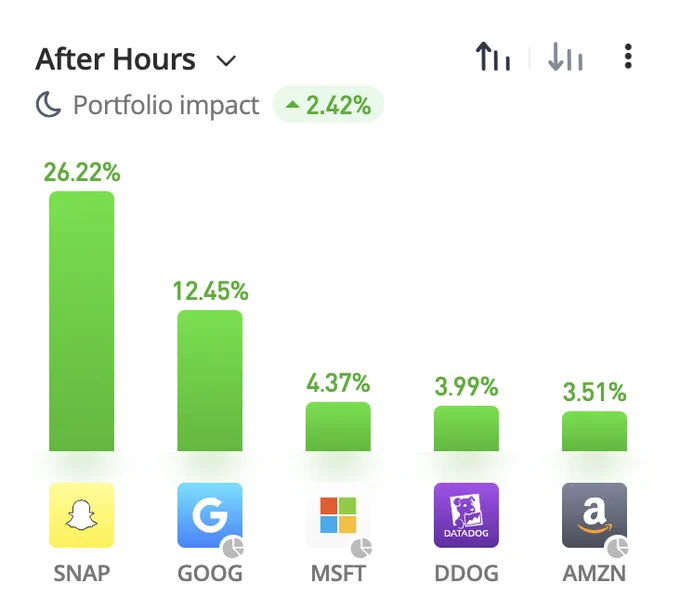Click the After Hours title text
This screenshot has height=609, width=680.
tap(115, 59)
